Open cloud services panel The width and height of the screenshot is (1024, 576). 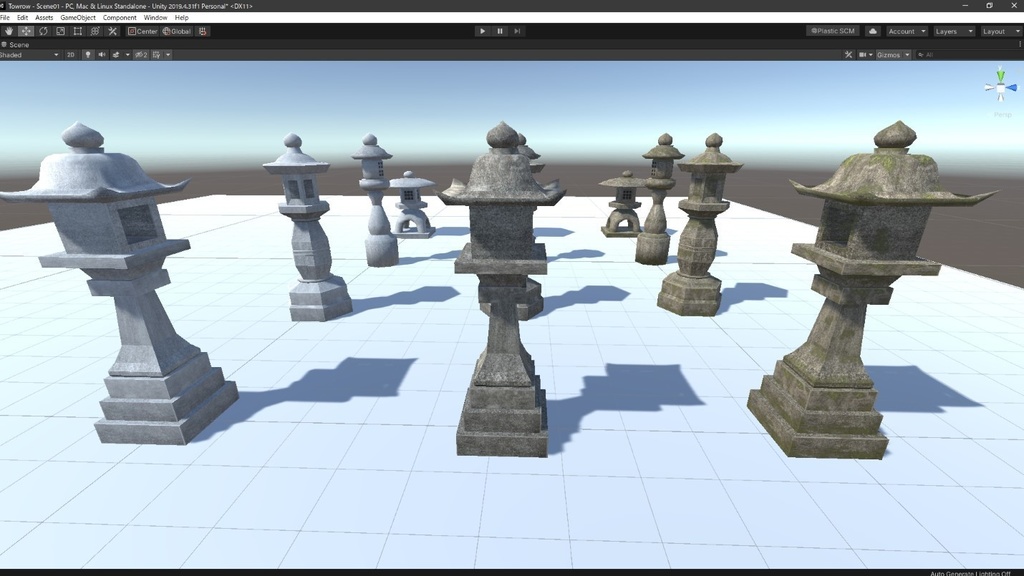click(x=872, y=31)
